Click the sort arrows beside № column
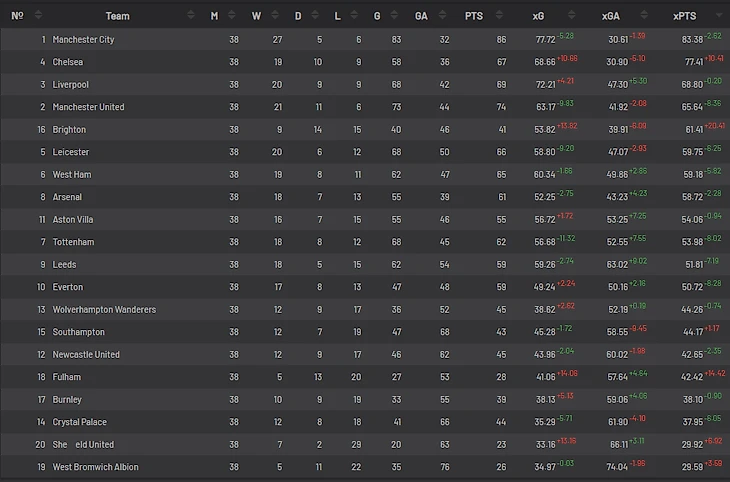This screenshot has width=730, height=482. point(38,15)
